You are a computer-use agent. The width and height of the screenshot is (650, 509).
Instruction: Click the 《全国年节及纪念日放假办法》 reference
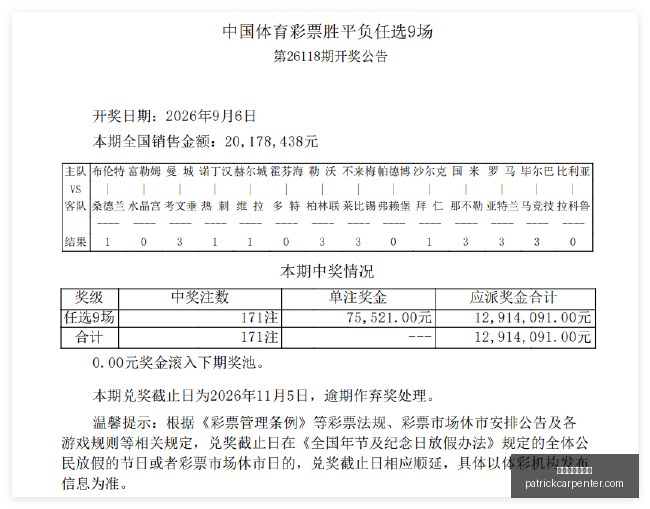(x=398, y=443)
